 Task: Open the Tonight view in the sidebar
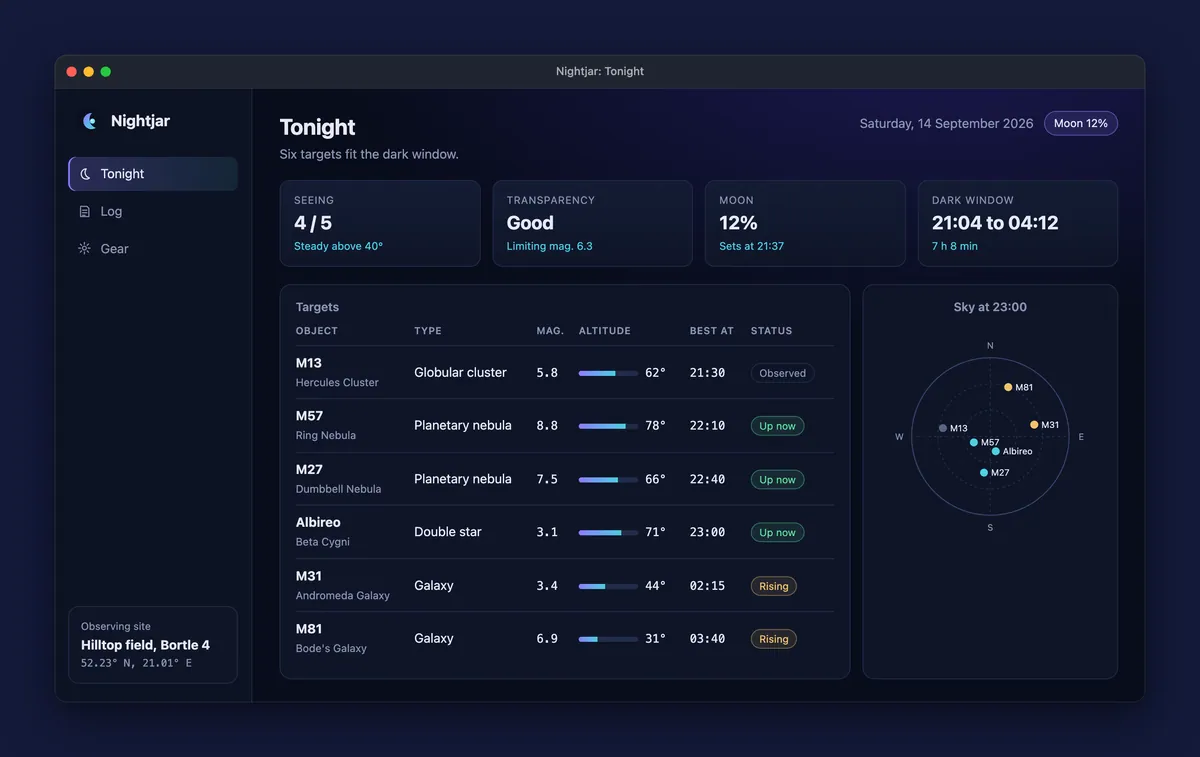(153, 174)
